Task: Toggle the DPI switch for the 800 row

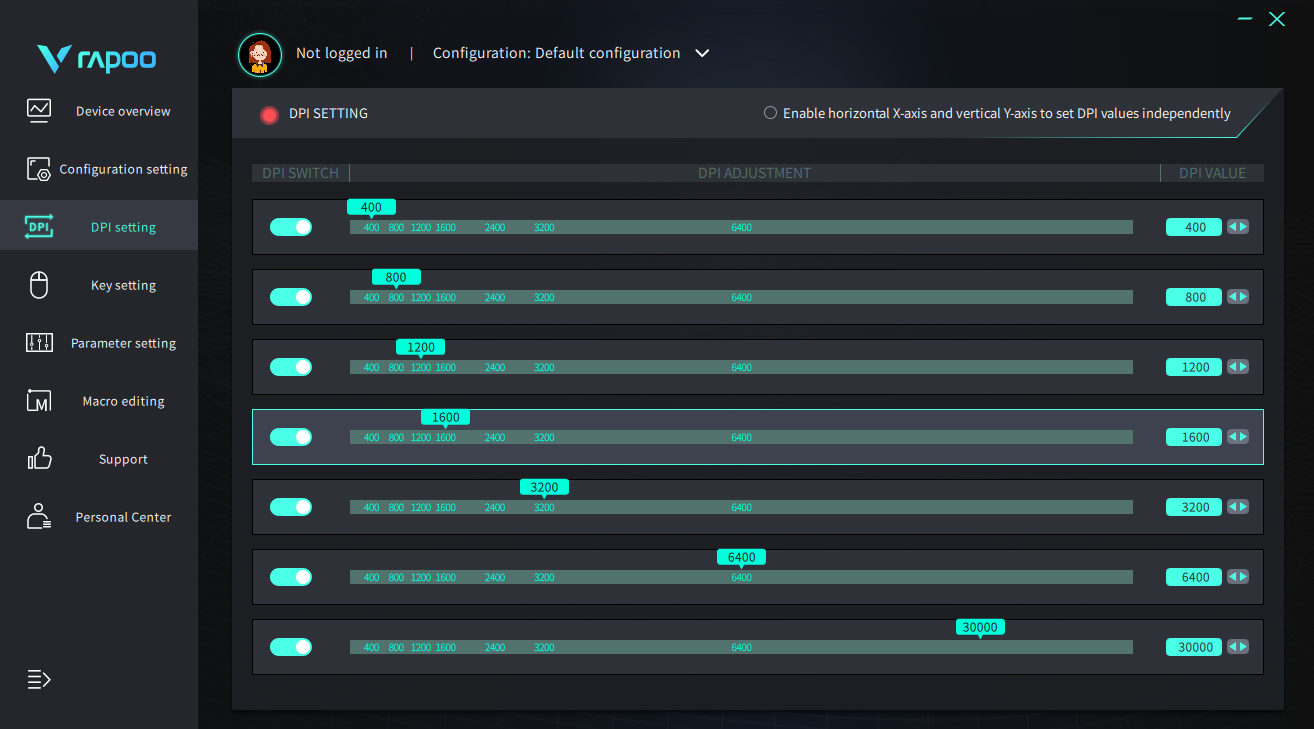Action: (291, 297)
